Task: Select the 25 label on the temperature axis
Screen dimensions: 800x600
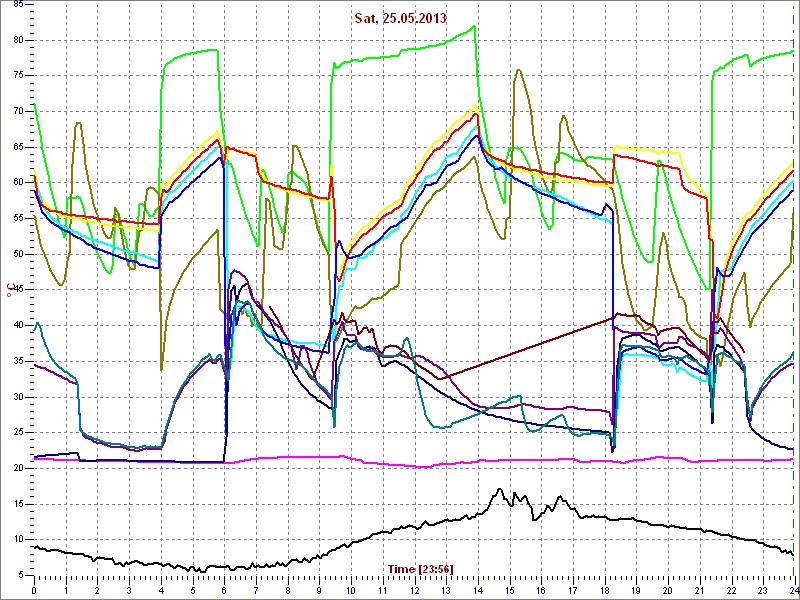Action: click(17, 433)
